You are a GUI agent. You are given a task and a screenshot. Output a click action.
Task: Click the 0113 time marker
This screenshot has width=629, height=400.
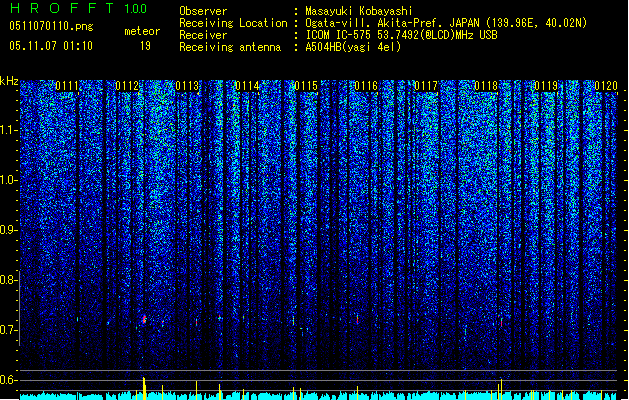click(x=187, y=86)
